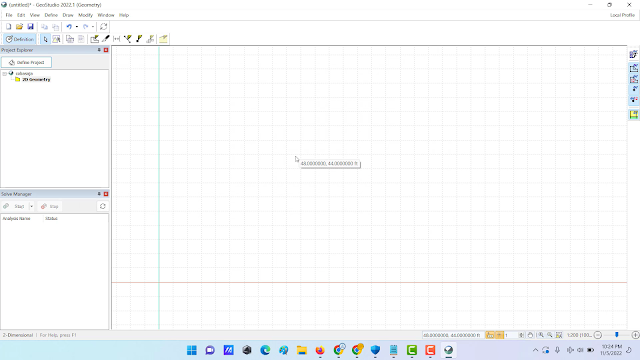Open the Undo history dropdown arrow

pos(76,27)
